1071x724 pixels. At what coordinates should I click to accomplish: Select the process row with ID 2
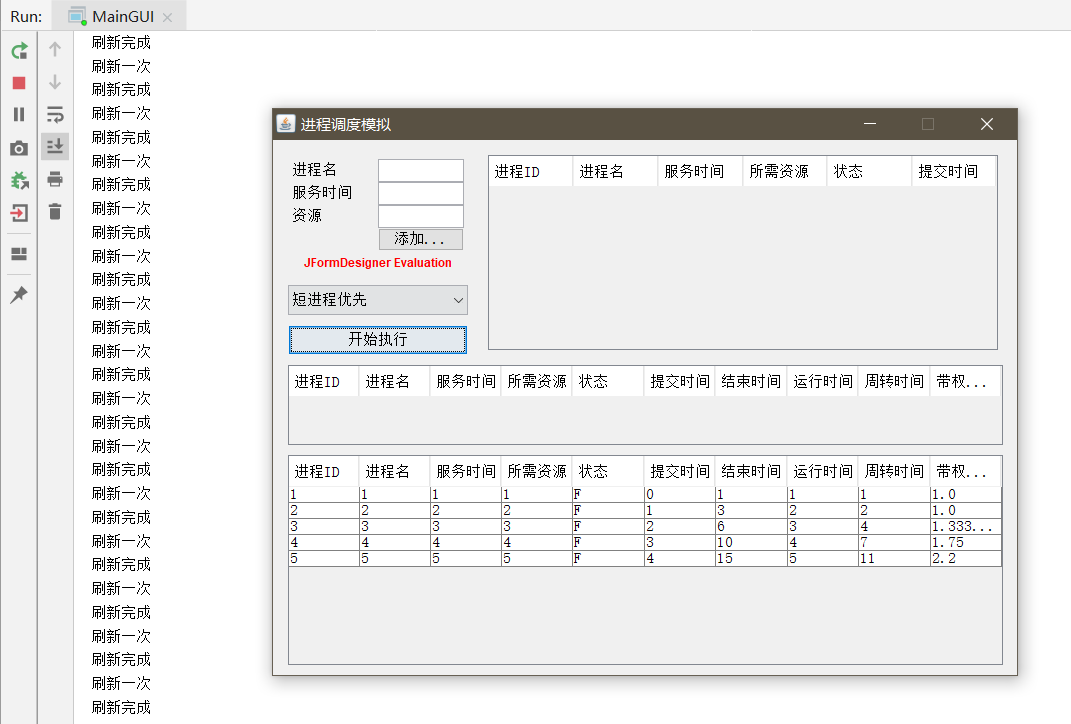pos(645,510)
